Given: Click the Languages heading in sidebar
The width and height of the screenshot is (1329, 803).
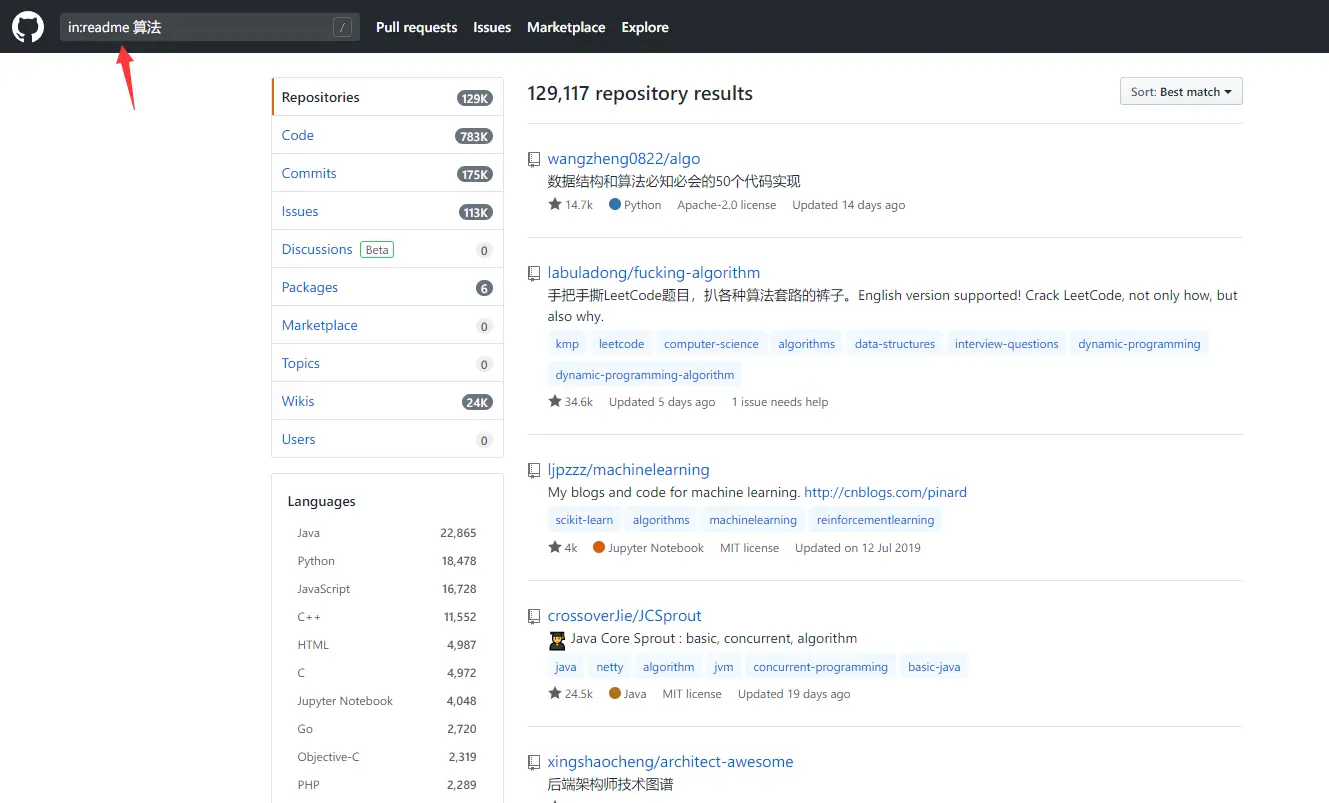Looking at the screenshot, I should click(x=321, y=501).
